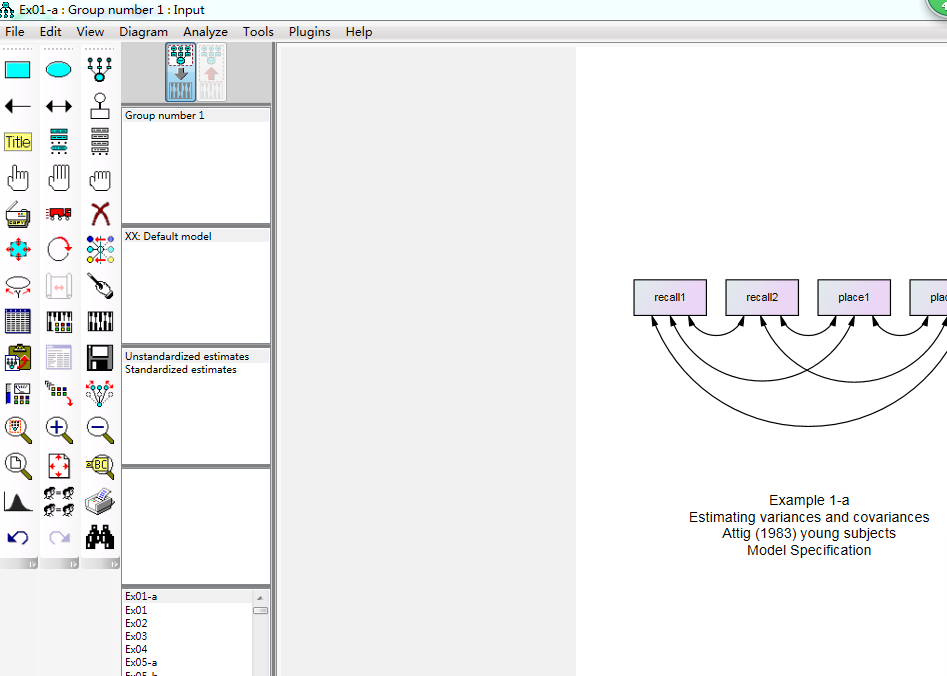Click the resize diagram to fit page icon

coord(59,466)
